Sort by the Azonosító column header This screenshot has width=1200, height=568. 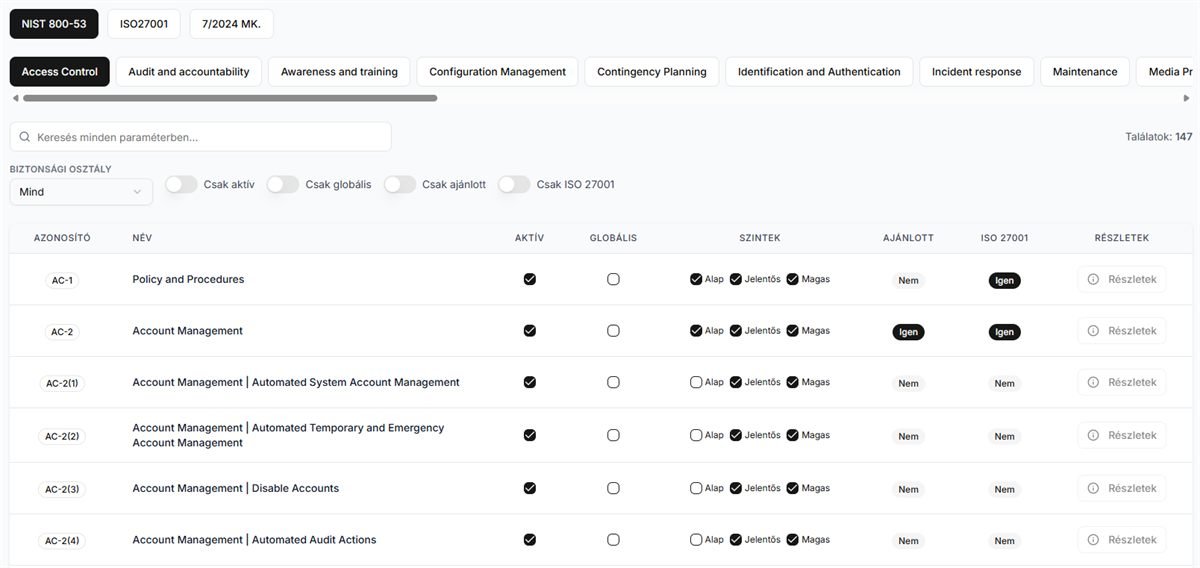coord(62,238)
